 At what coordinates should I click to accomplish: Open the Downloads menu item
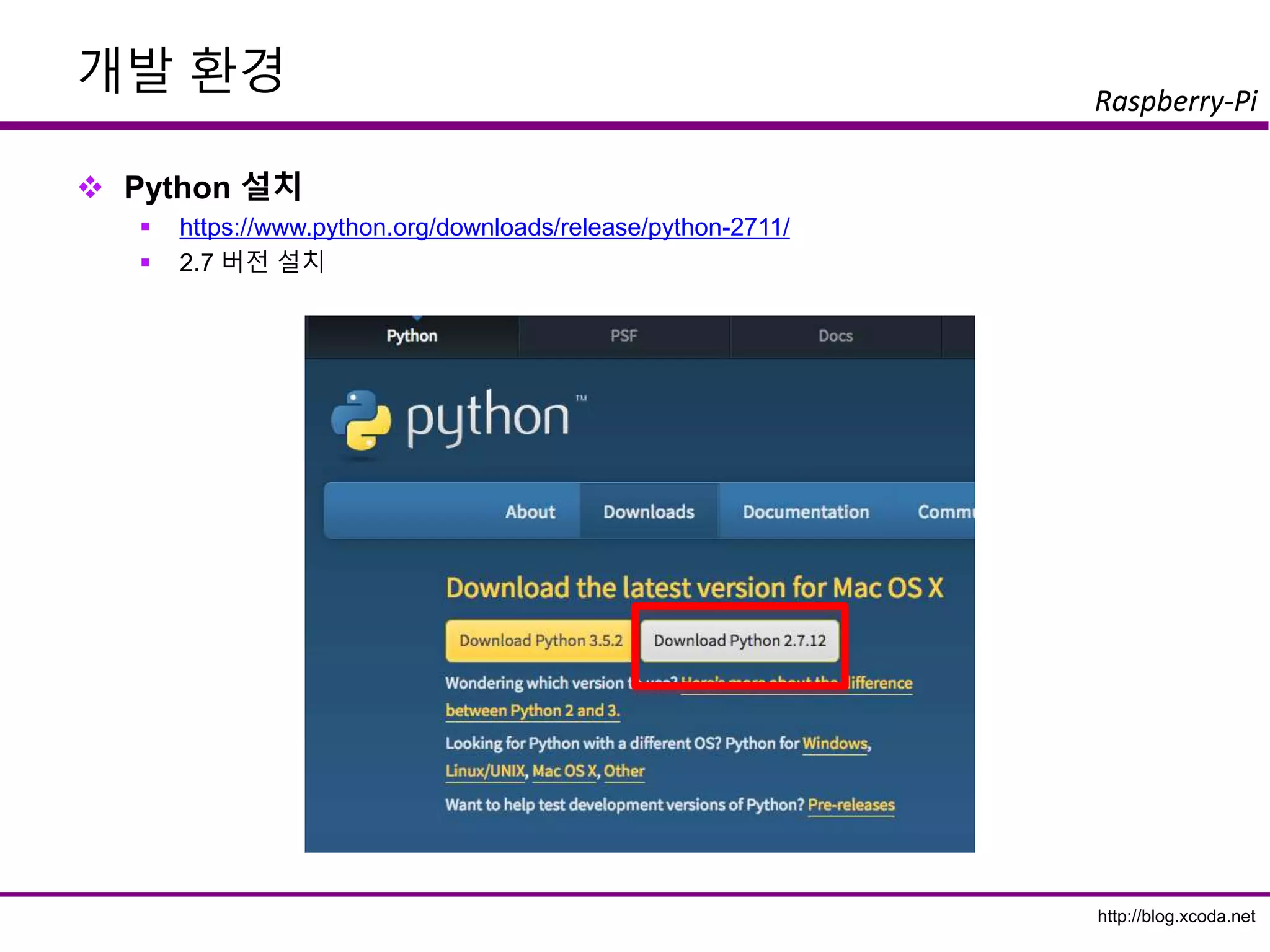pyautogui.click(x=649, y=512)
